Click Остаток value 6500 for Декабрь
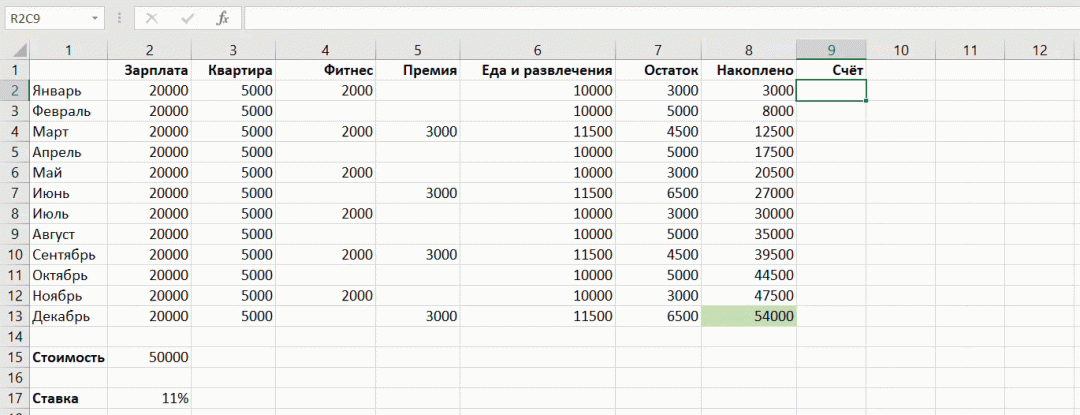The image size is (1080, 415). pos(658,317)
